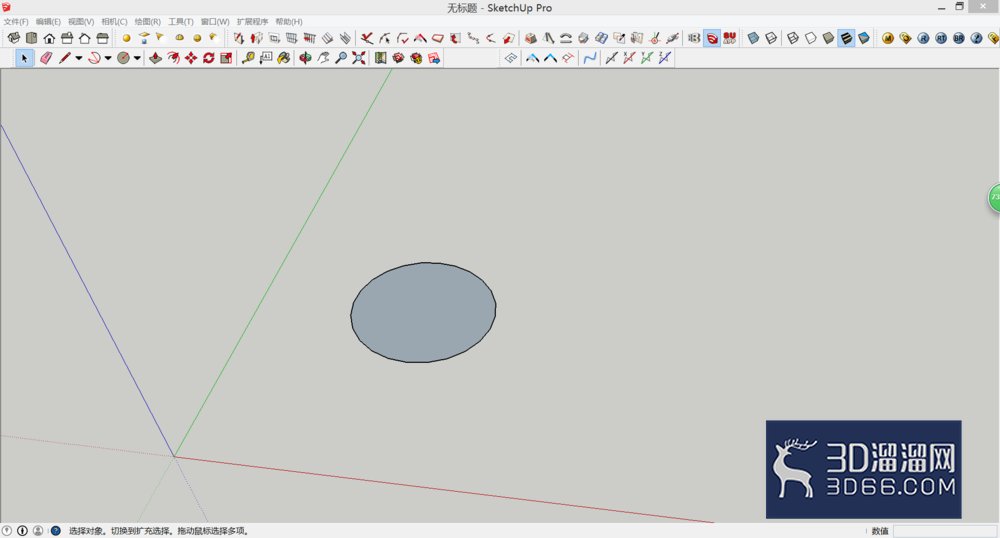Enable Monochrome face style
The width and height of the screenshot is (1000, 538).
pyautogui.click(x=864, y=38)
